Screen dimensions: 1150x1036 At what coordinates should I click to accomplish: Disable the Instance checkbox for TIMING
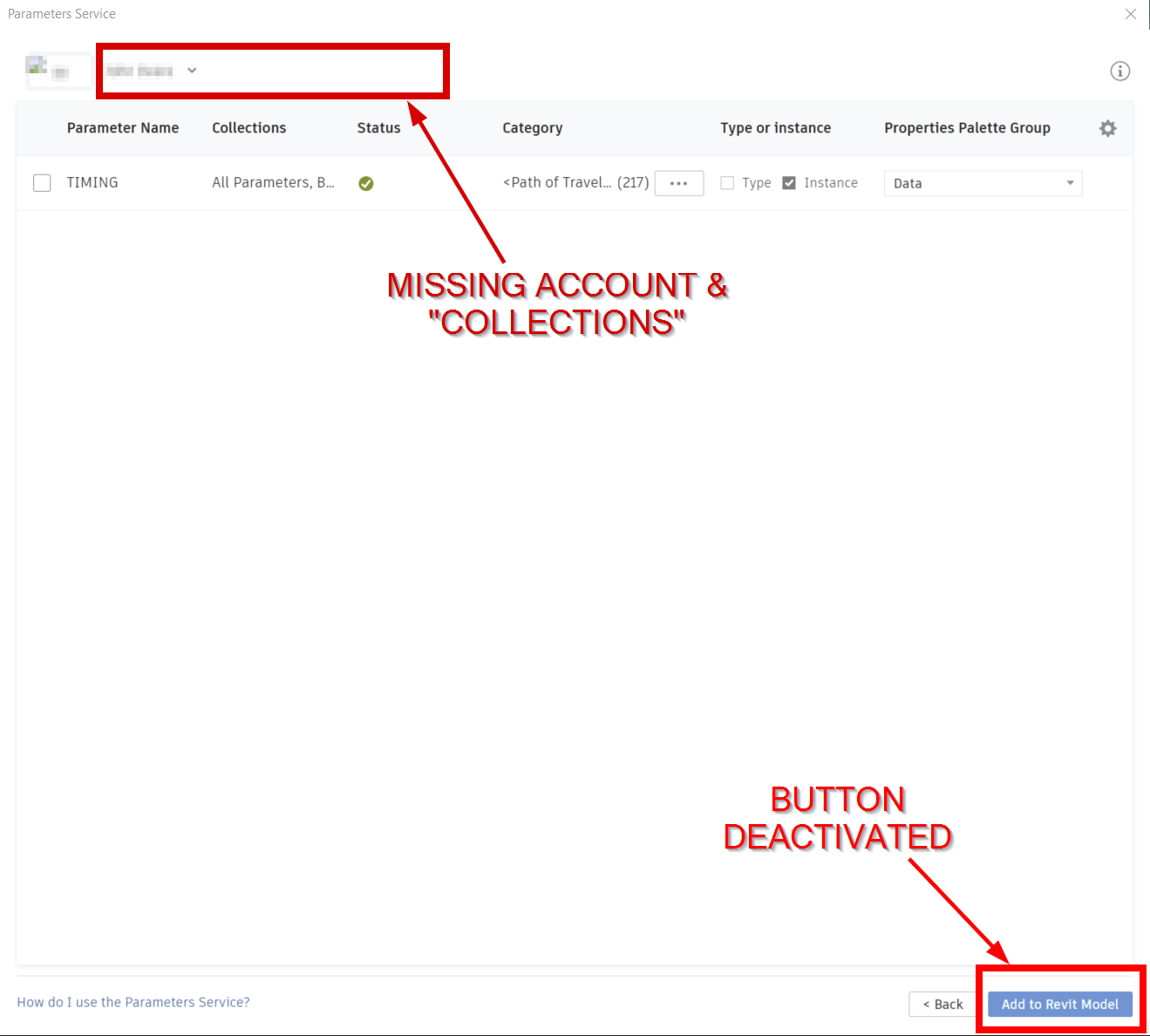click(788, 183)
